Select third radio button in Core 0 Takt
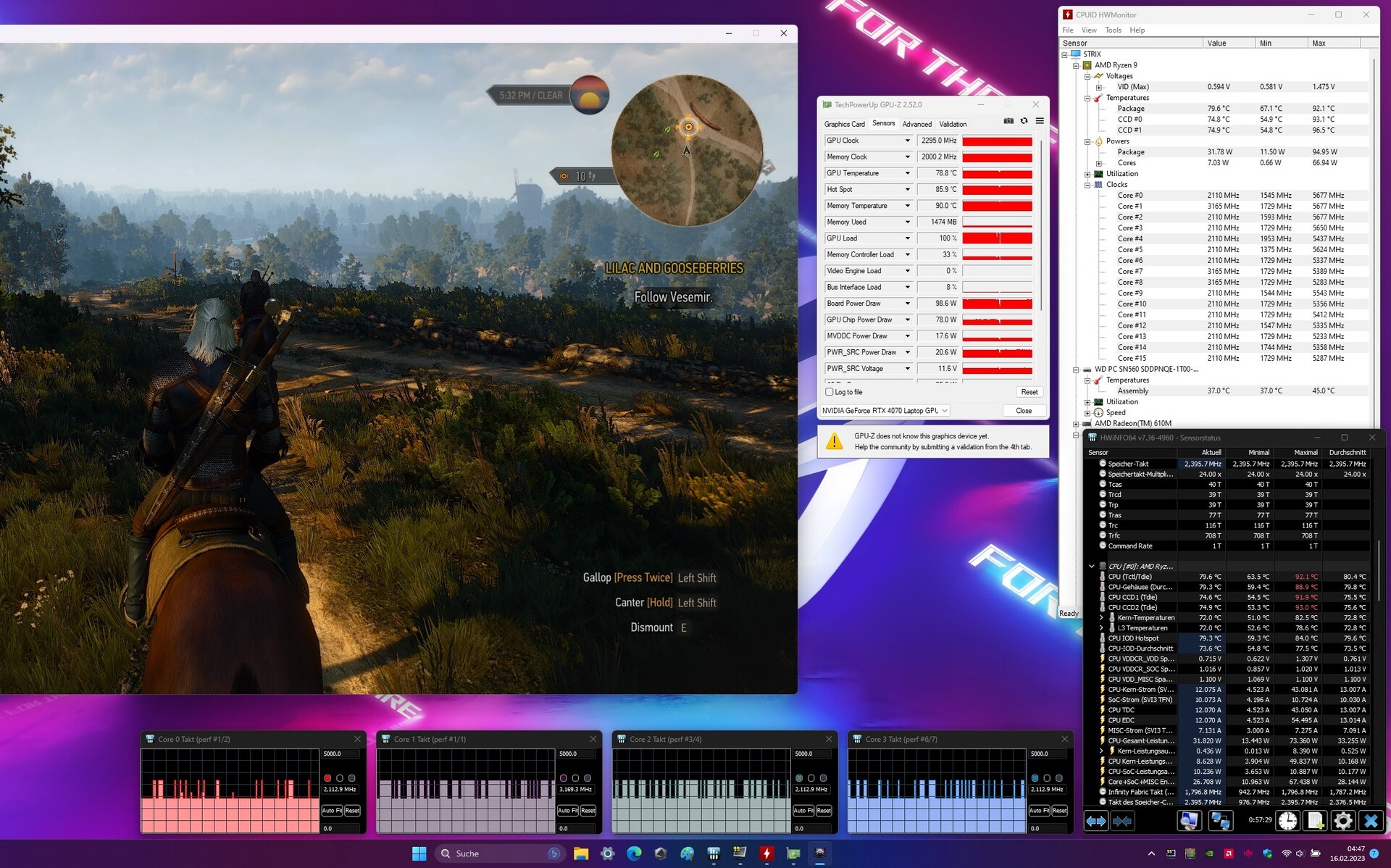This screenshot has height=868, width=1391. click(x=352, y=778)
